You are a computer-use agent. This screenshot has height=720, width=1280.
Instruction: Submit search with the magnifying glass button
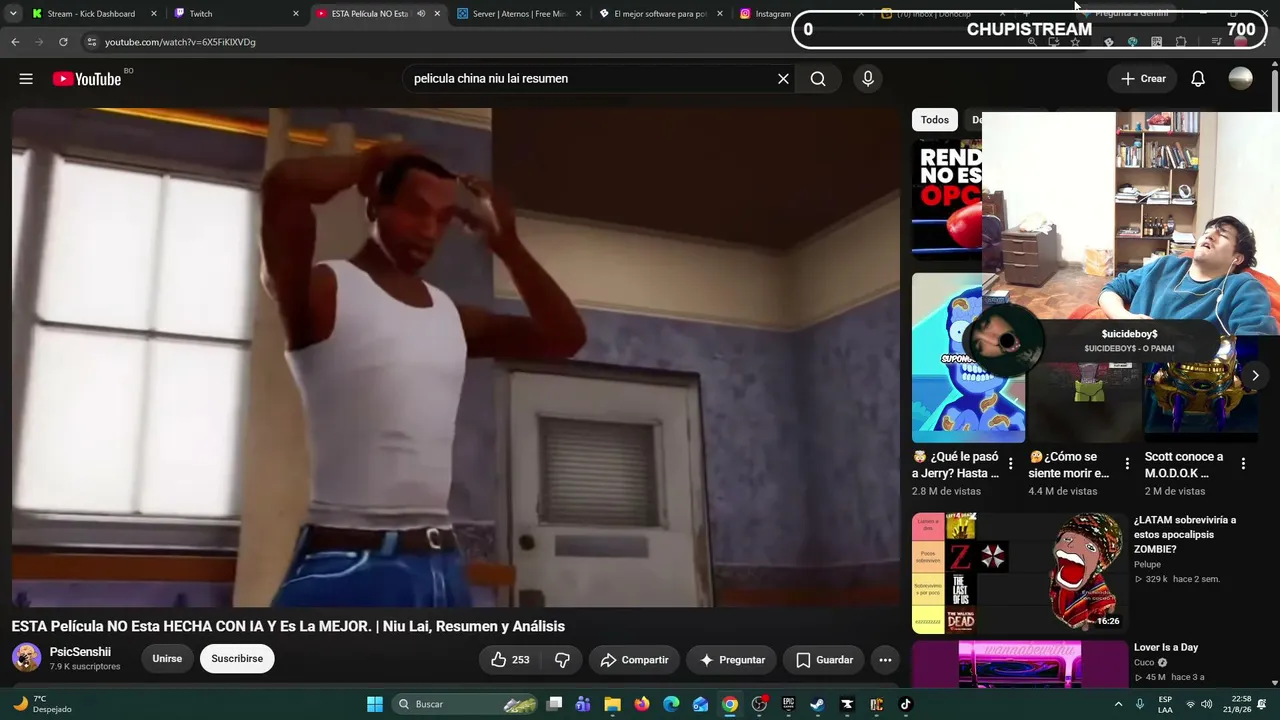(818, 79)
